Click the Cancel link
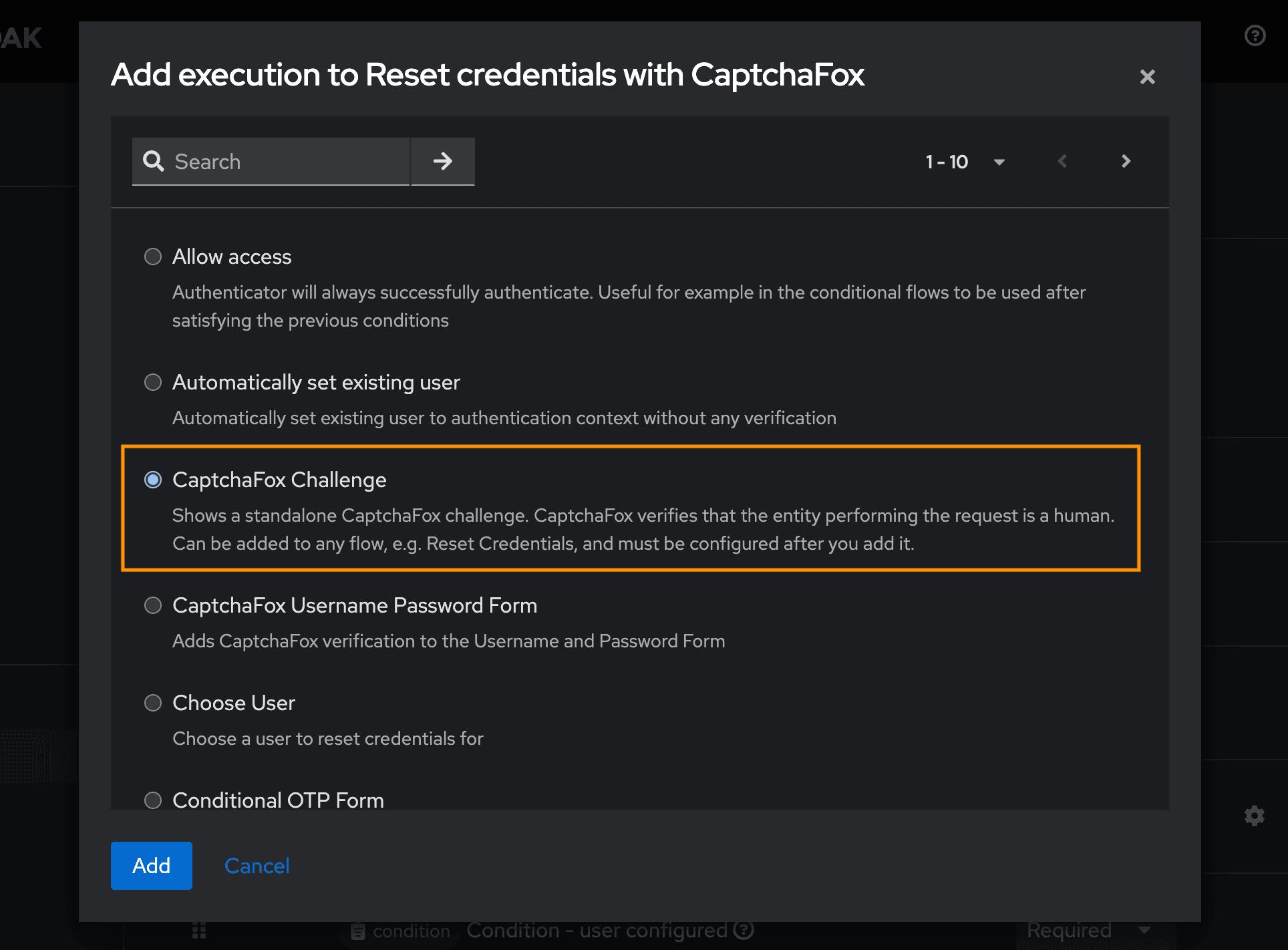1288x950 pixels. [257, 866]
